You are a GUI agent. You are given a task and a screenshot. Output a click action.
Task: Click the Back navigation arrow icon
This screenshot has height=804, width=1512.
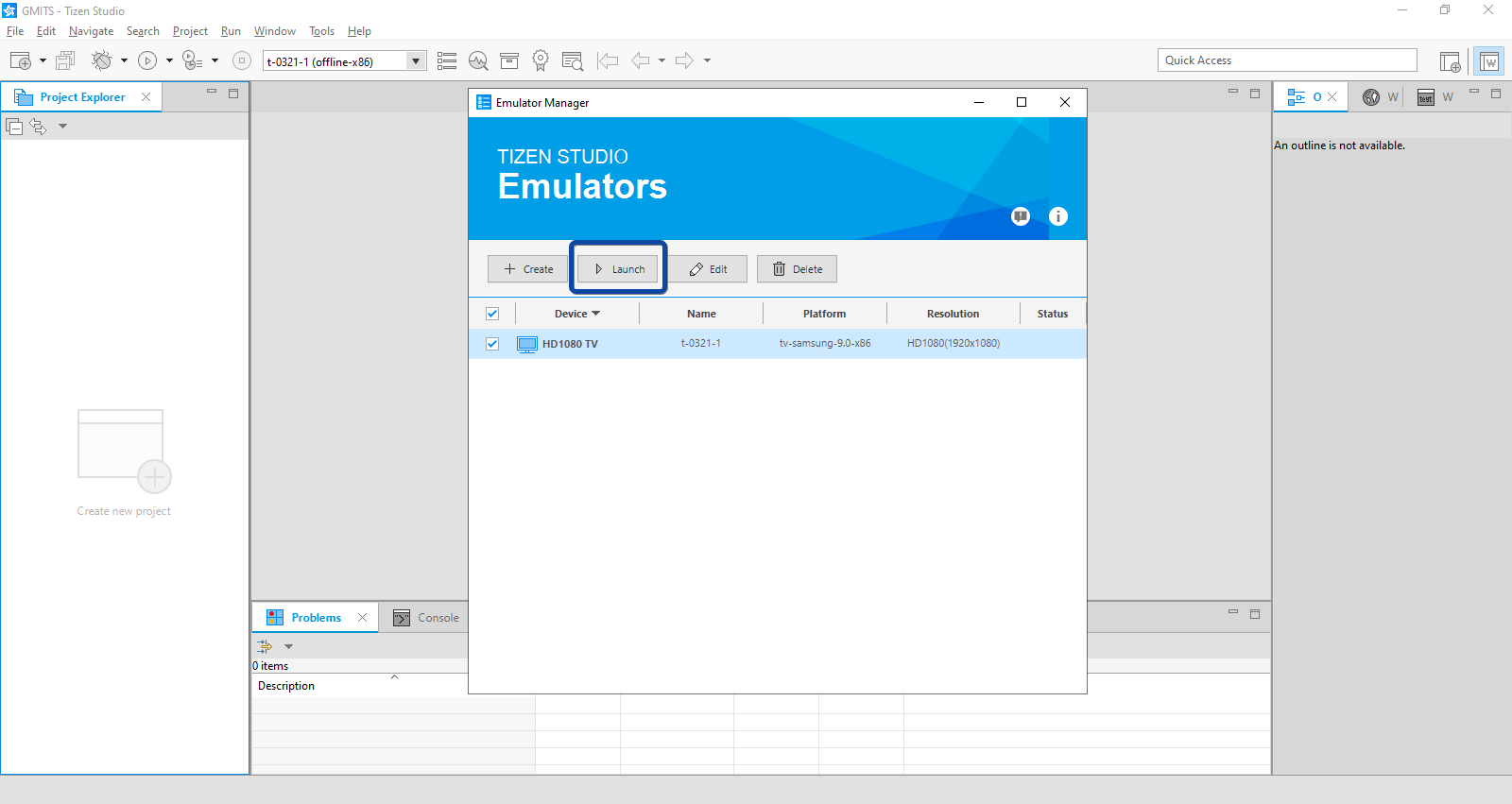pos(641,60)
